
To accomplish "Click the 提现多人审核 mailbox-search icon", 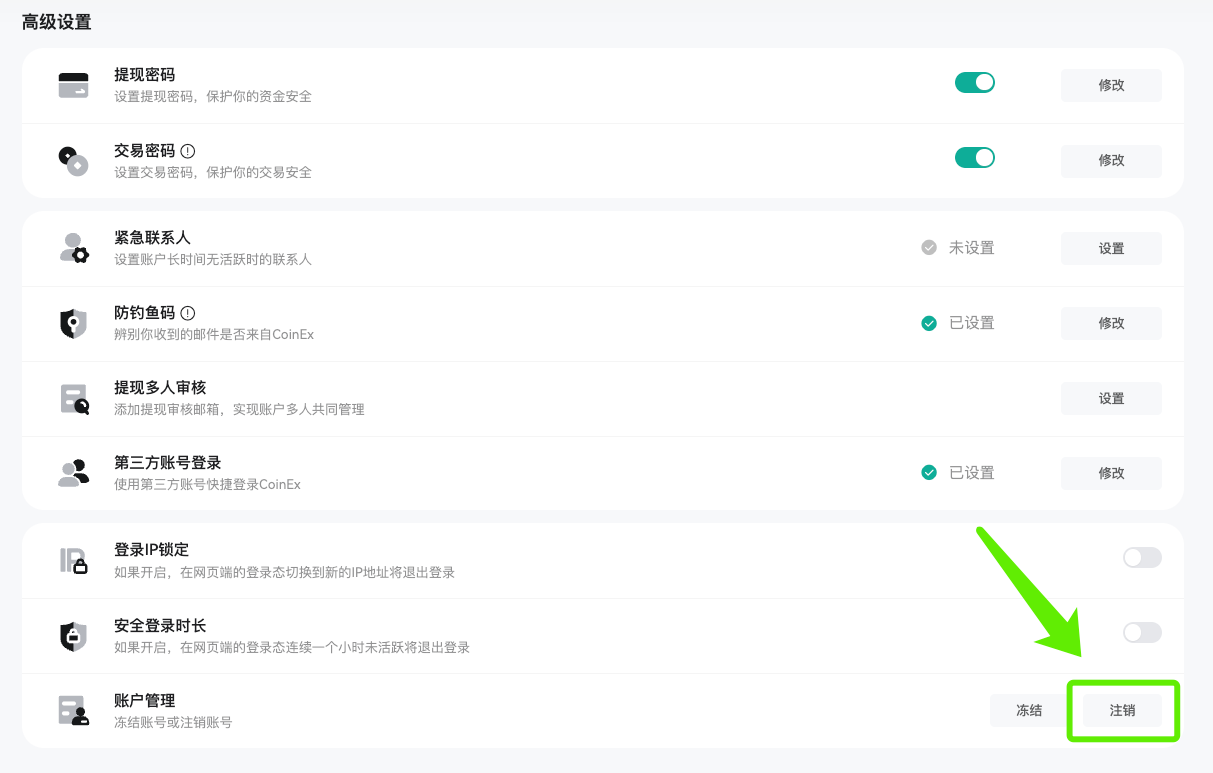I will pos(74,397).
